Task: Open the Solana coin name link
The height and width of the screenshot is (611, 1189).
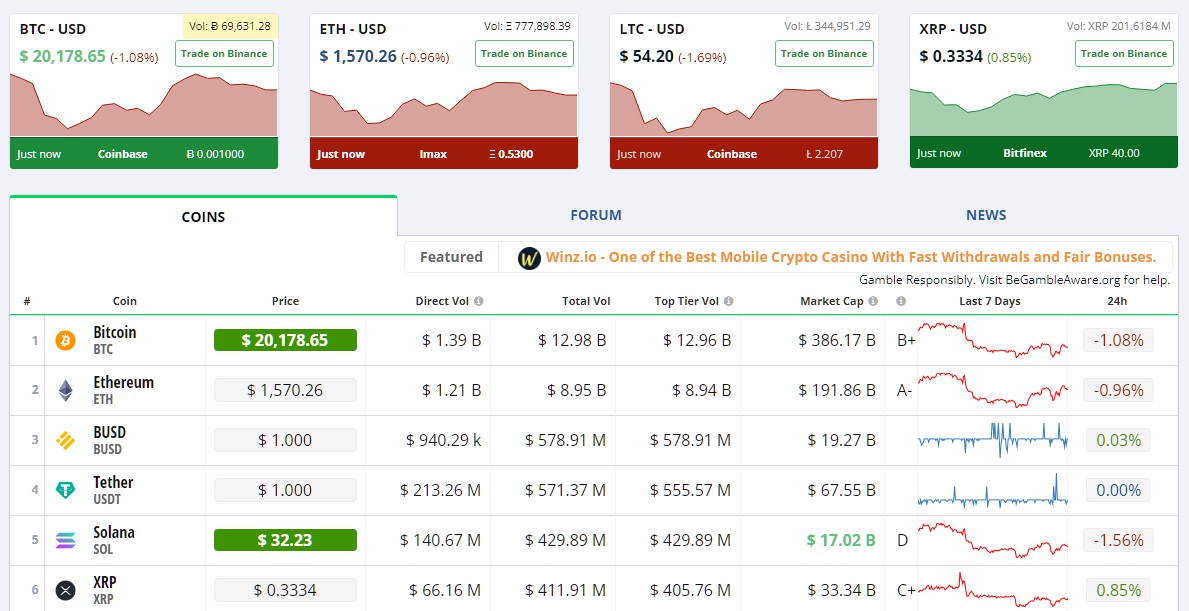Action: [x=114, y=532]
